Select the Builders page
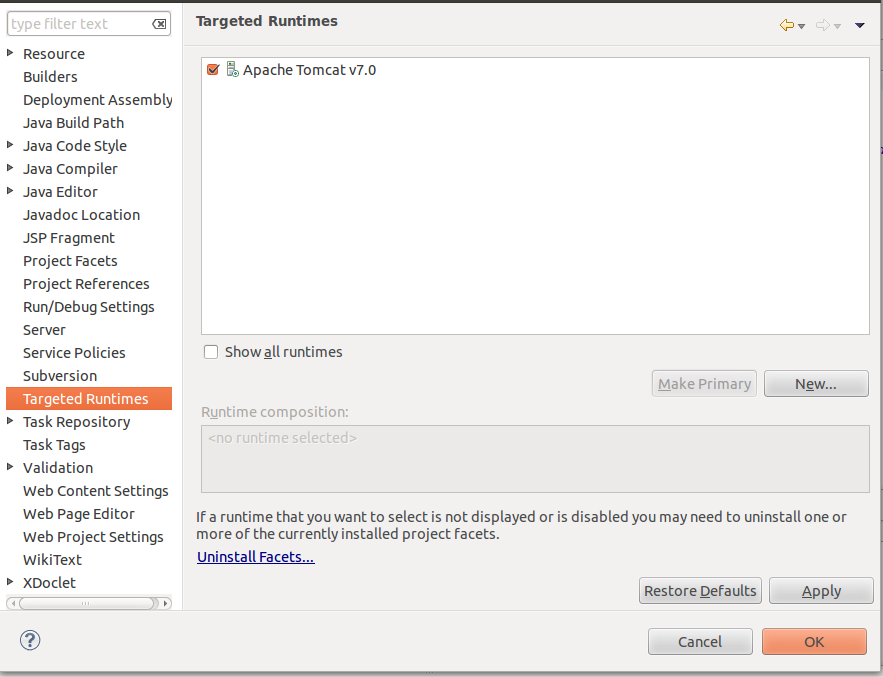The width and height of the screenshot is (883, 677). coord(50,77)
